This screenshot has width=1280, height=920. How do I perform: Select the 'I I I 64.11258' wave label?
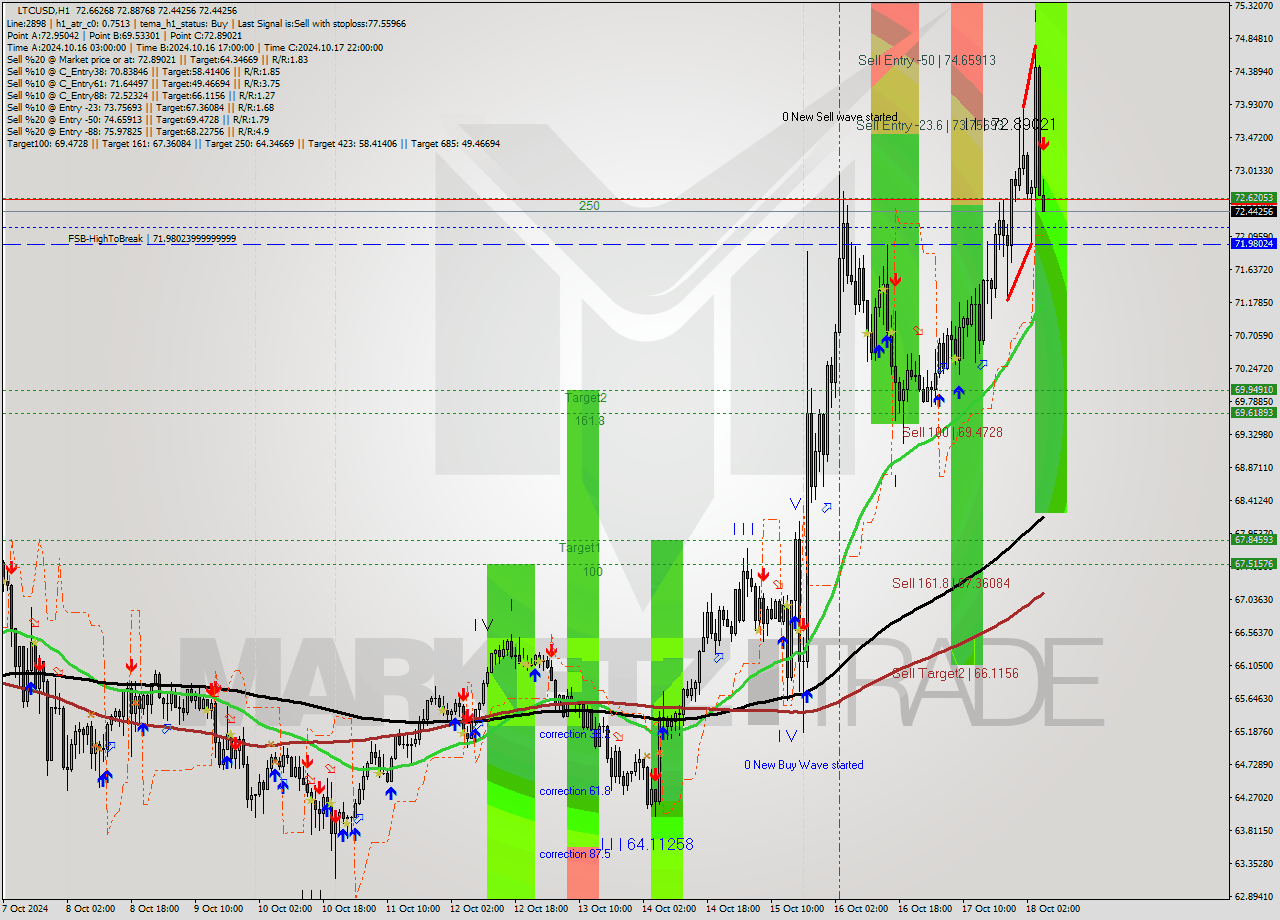click(647, 844)
